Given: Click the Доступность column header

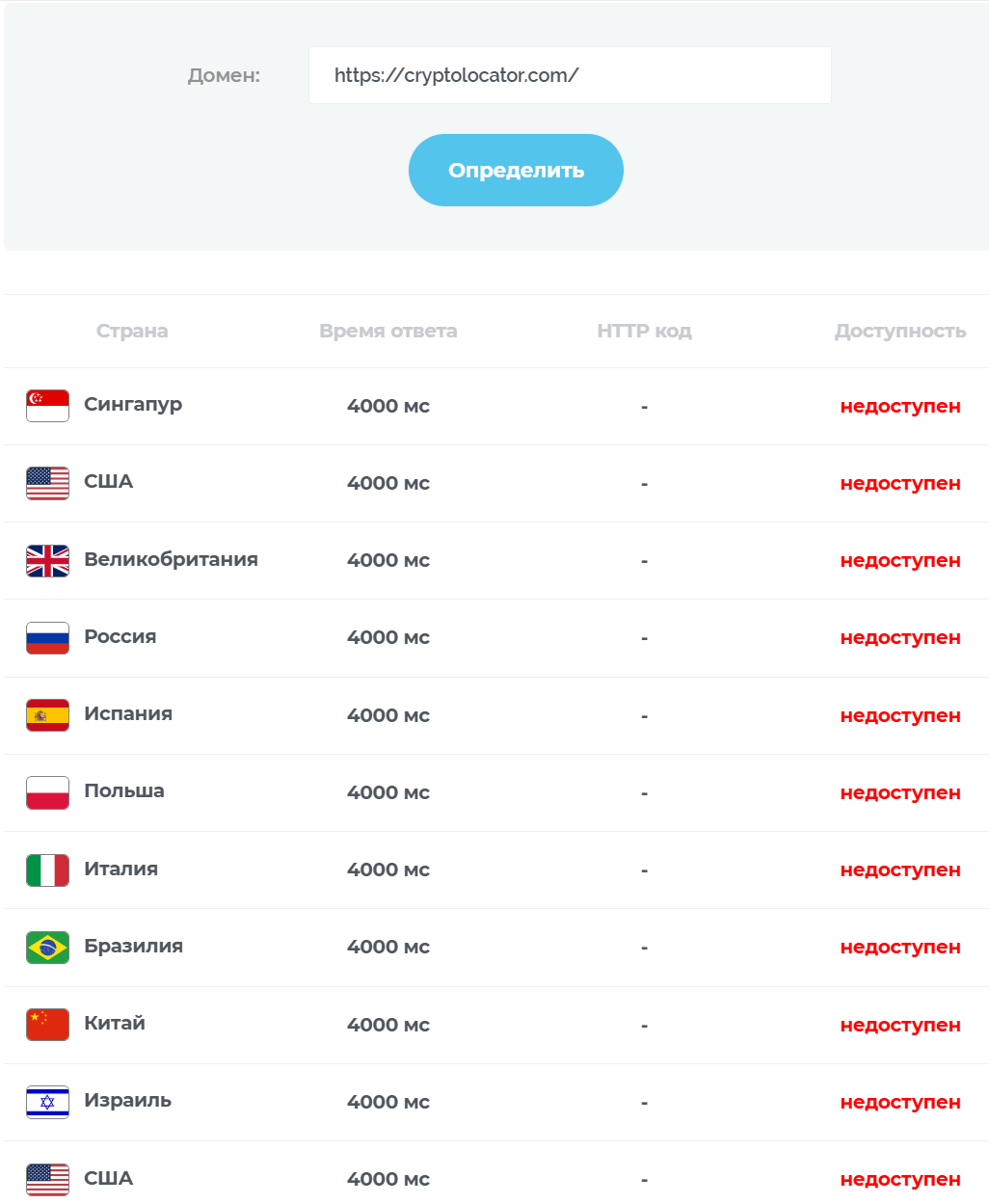Looking at the screenshot, I should 900,331.
